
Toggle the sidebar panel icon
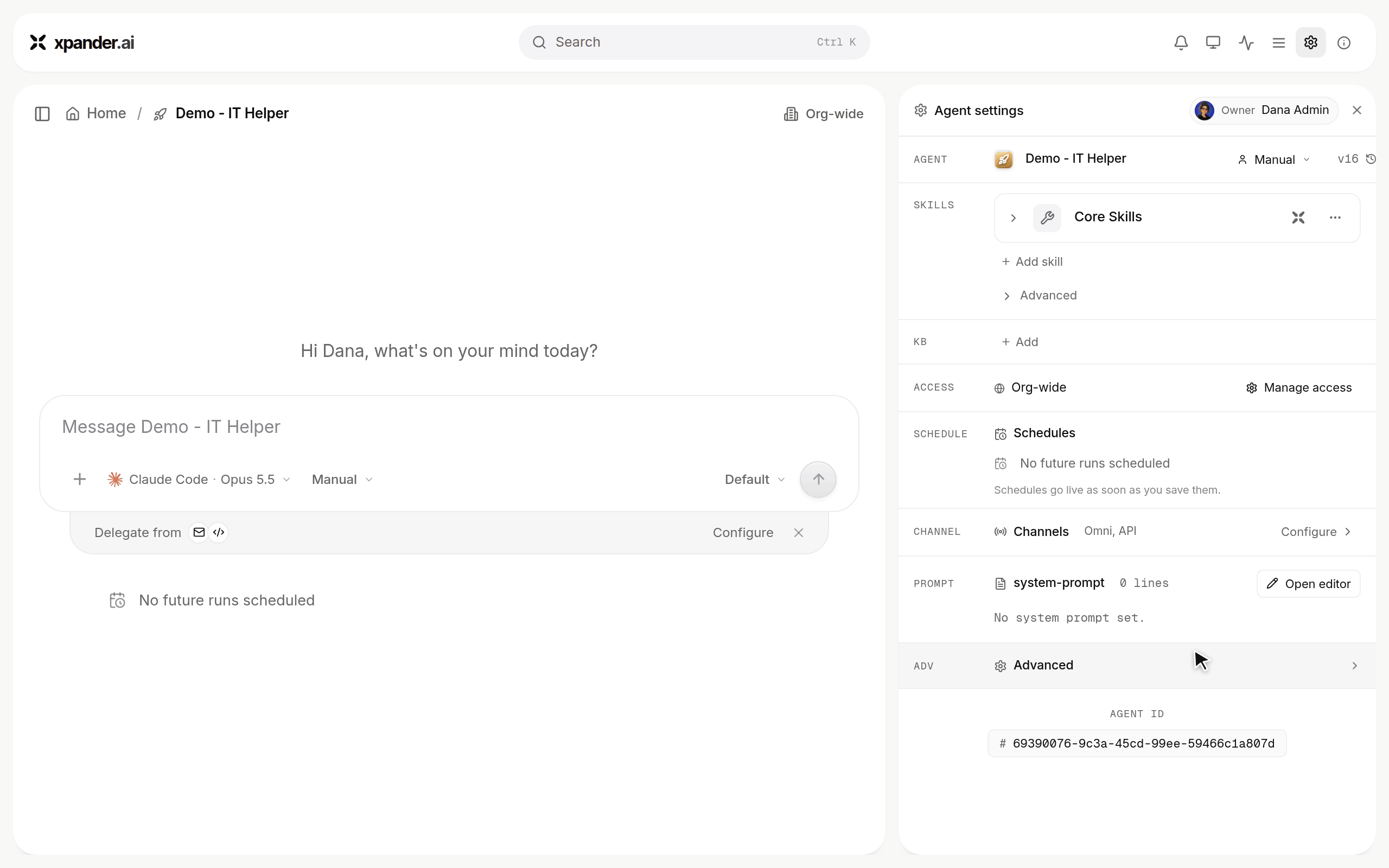pyautogui.click(x=42, y=114)
